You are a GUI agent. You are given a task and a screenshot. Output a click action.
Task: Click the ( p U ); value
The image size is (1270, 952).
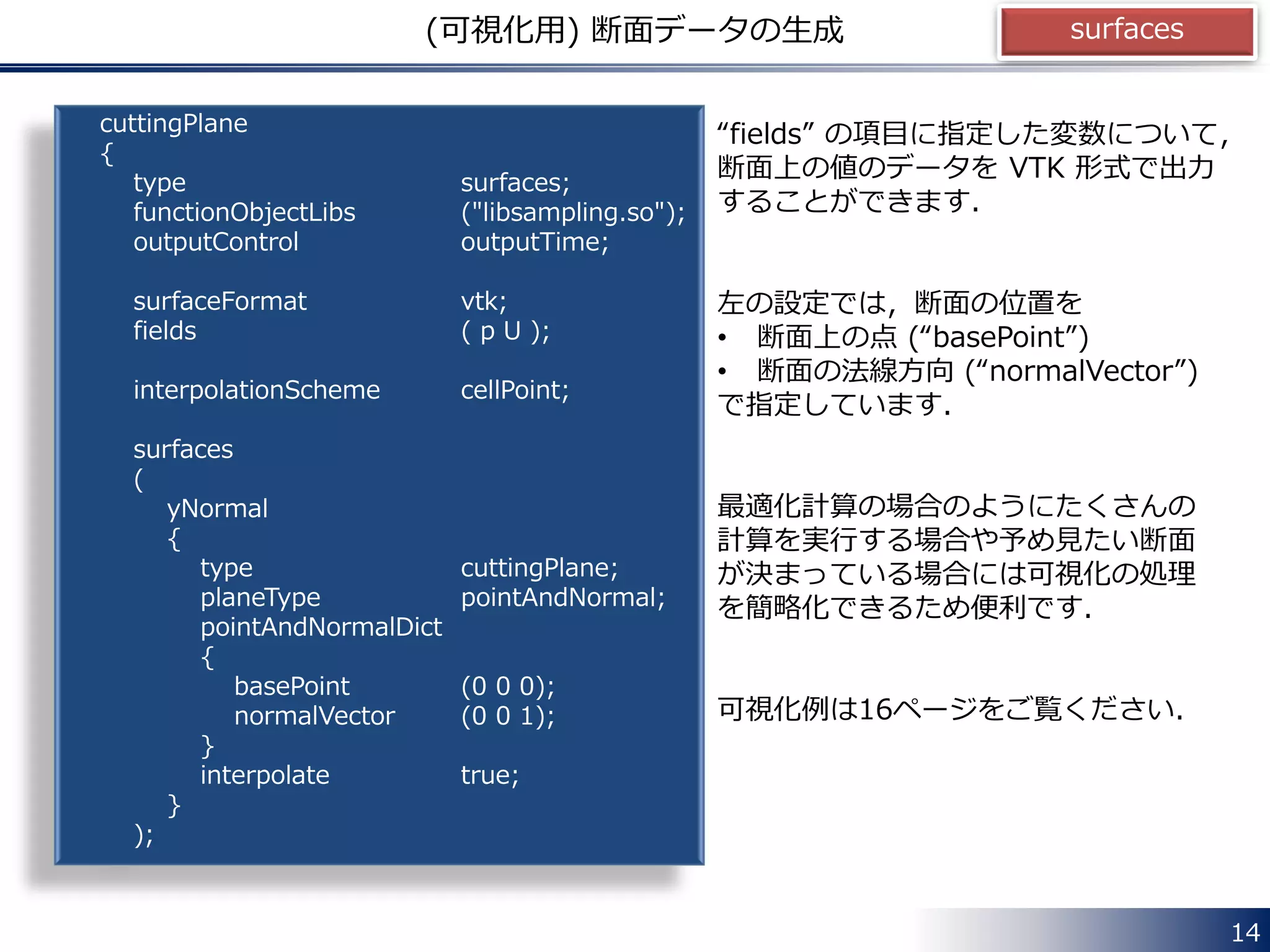(505, 331)
